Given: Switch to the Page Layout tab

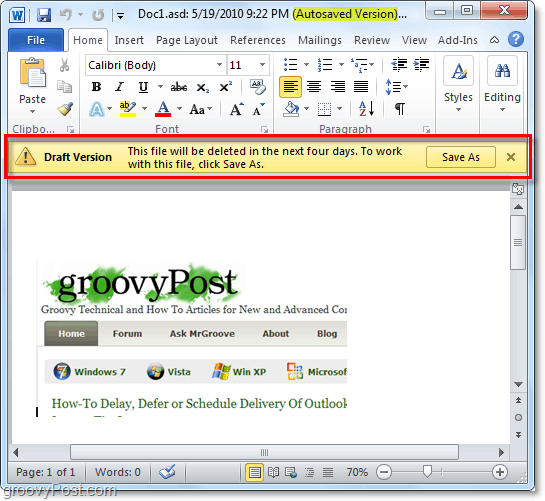Looking at the screenshot, I should (187, 40).
